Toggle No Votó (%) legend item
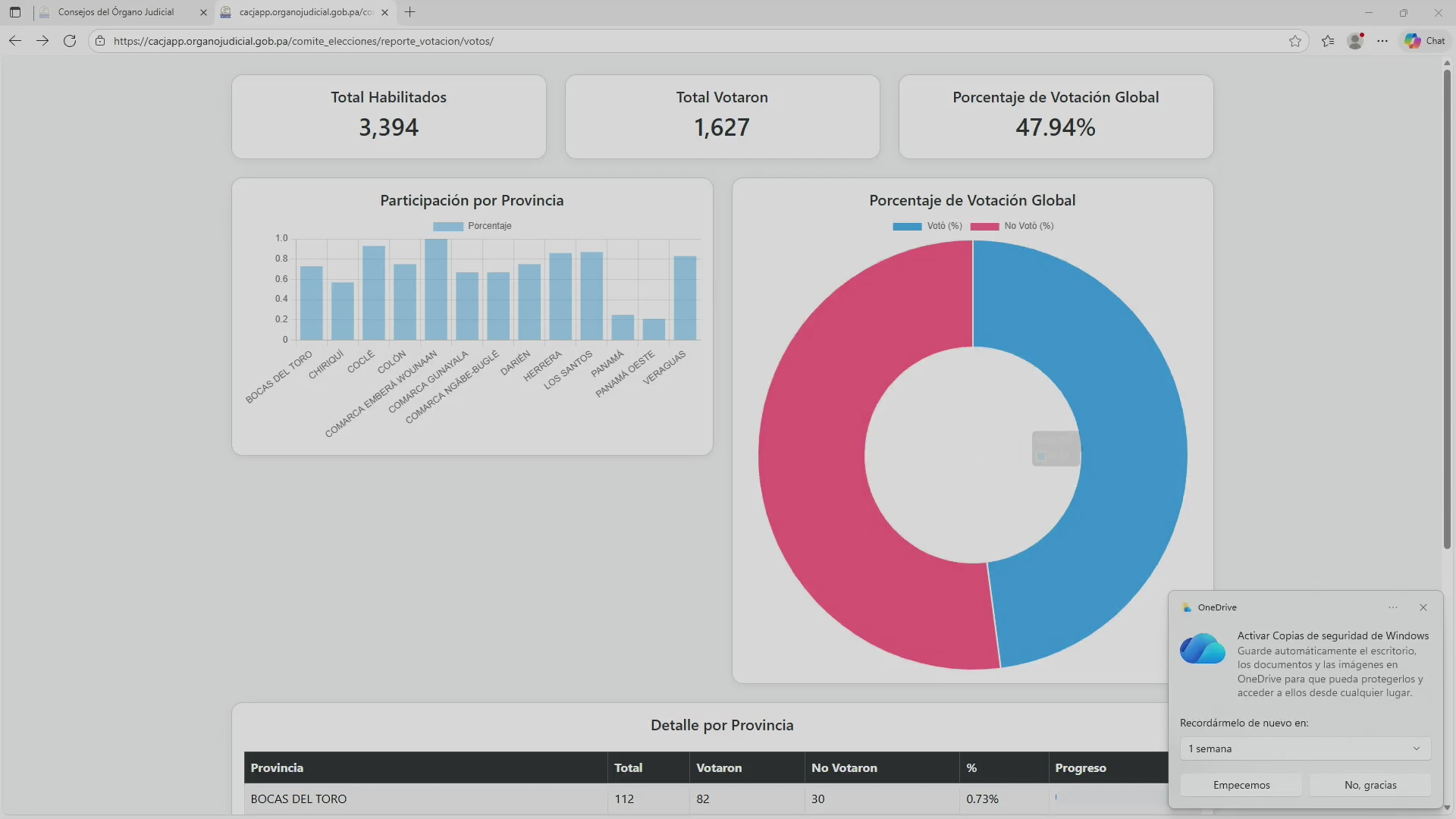This screenshot has width=1456, height=819. [1012, 226]
